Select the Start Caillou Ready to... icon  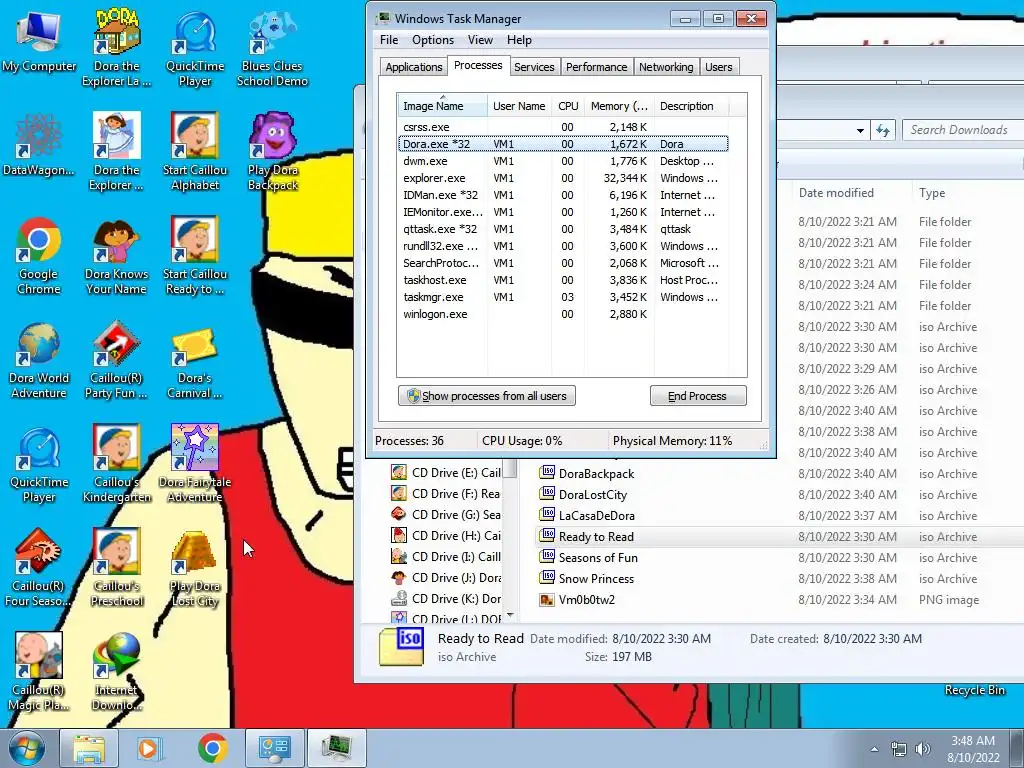pos(195,256)
